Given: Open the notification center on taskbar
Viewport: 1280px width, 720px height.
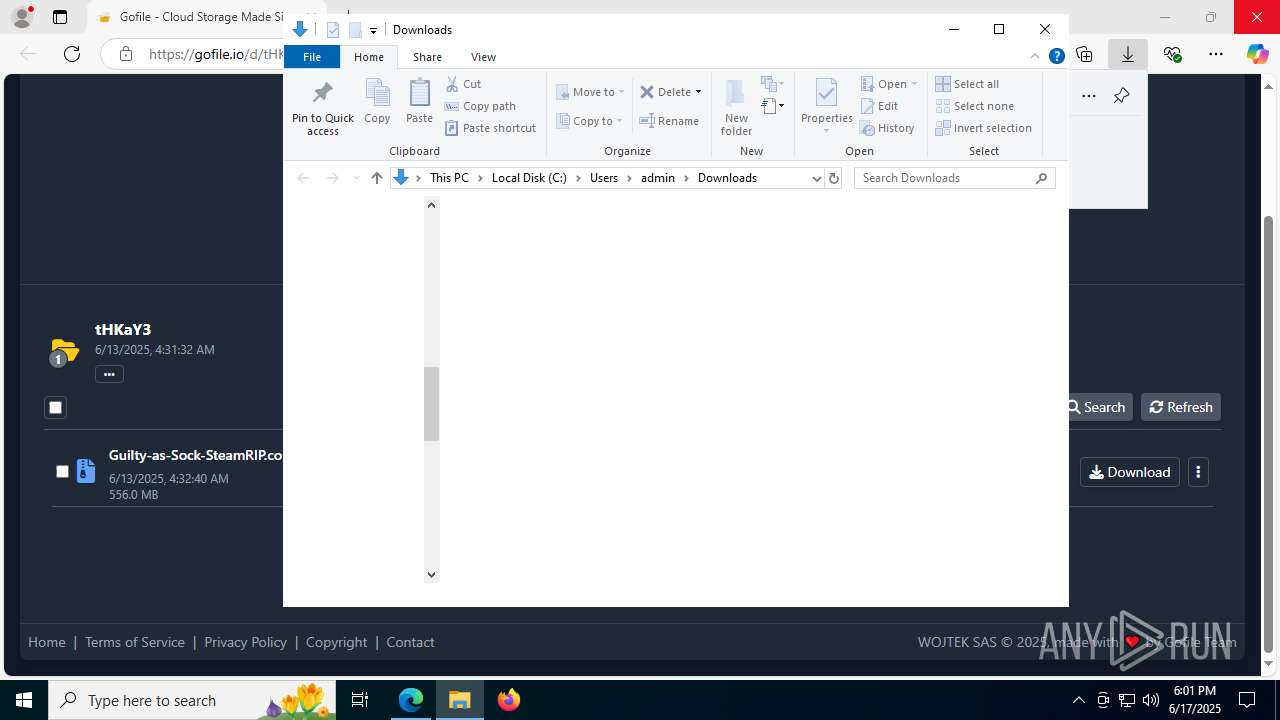Looking at the screenshot, I should (1247, 700).
